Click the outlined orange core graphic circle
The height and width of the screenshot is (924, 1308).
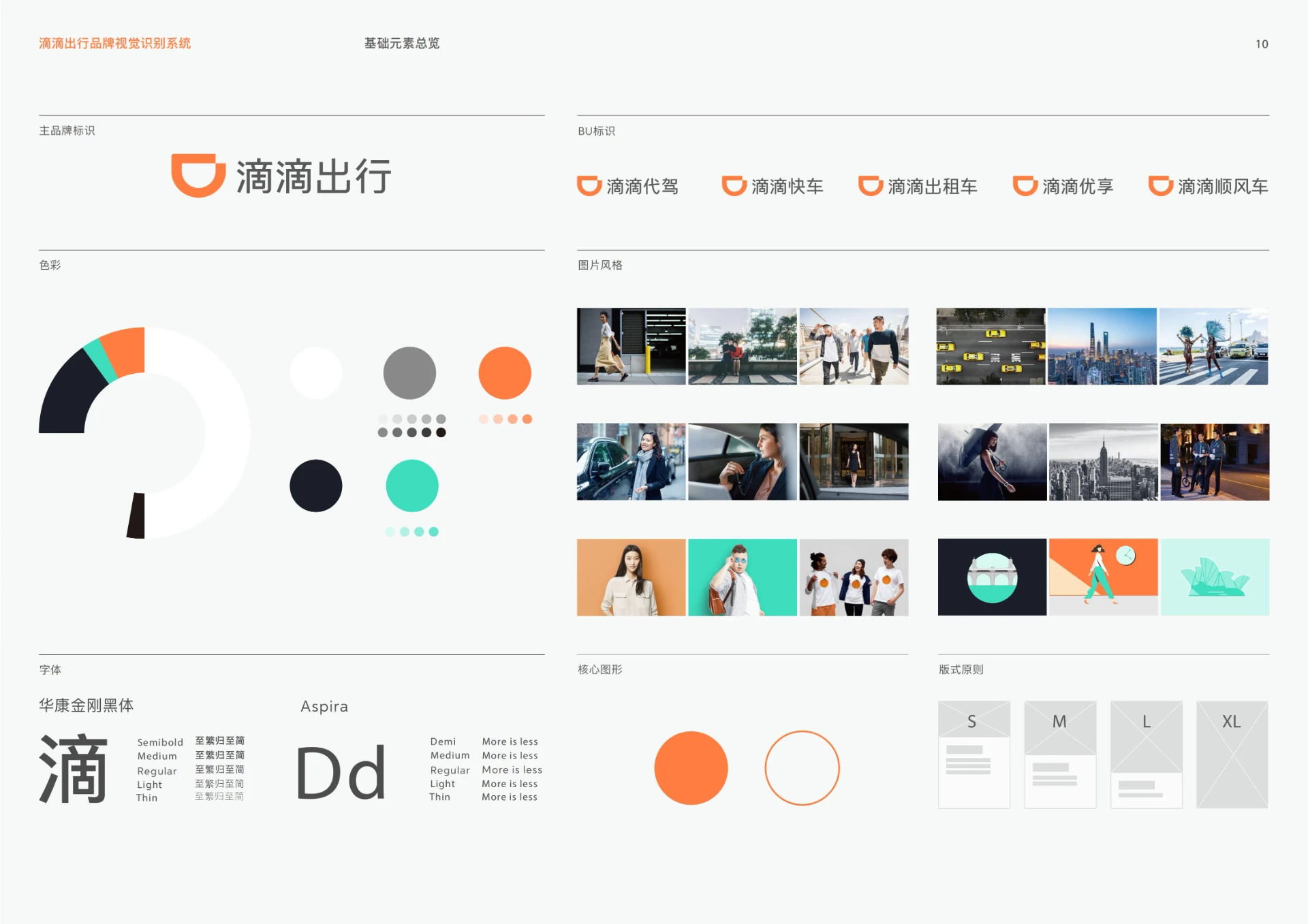coord(802,767)
